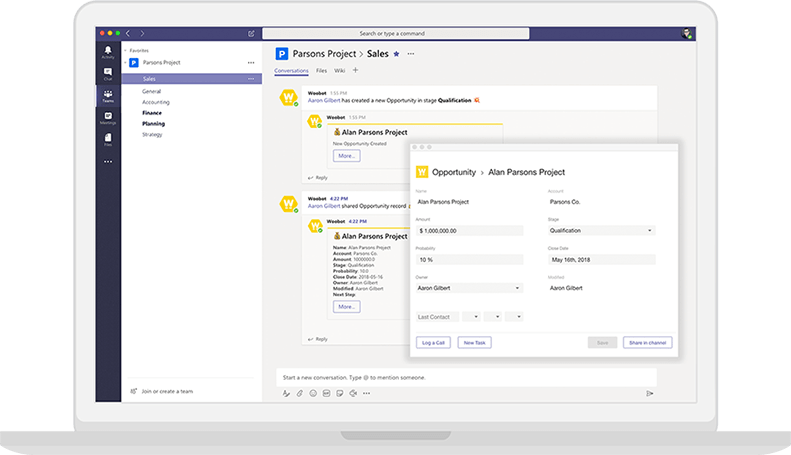The width and height of the screenshot is (791, 455).
Task: Collapse the Parsons Project team tree
Action: [x=126, y=63]
